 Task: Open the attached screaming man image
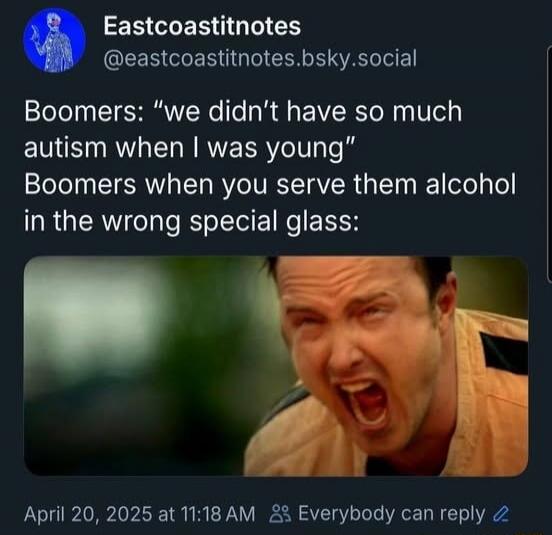pyautogui.click(x=276, y=366)
